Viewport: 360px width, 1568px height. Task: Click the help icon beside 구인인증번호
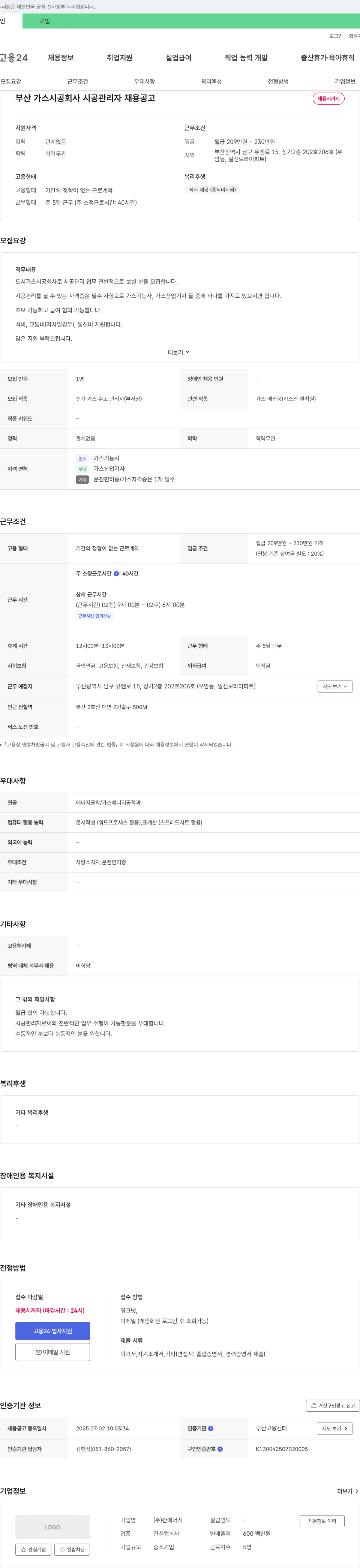click(220, 1449)
